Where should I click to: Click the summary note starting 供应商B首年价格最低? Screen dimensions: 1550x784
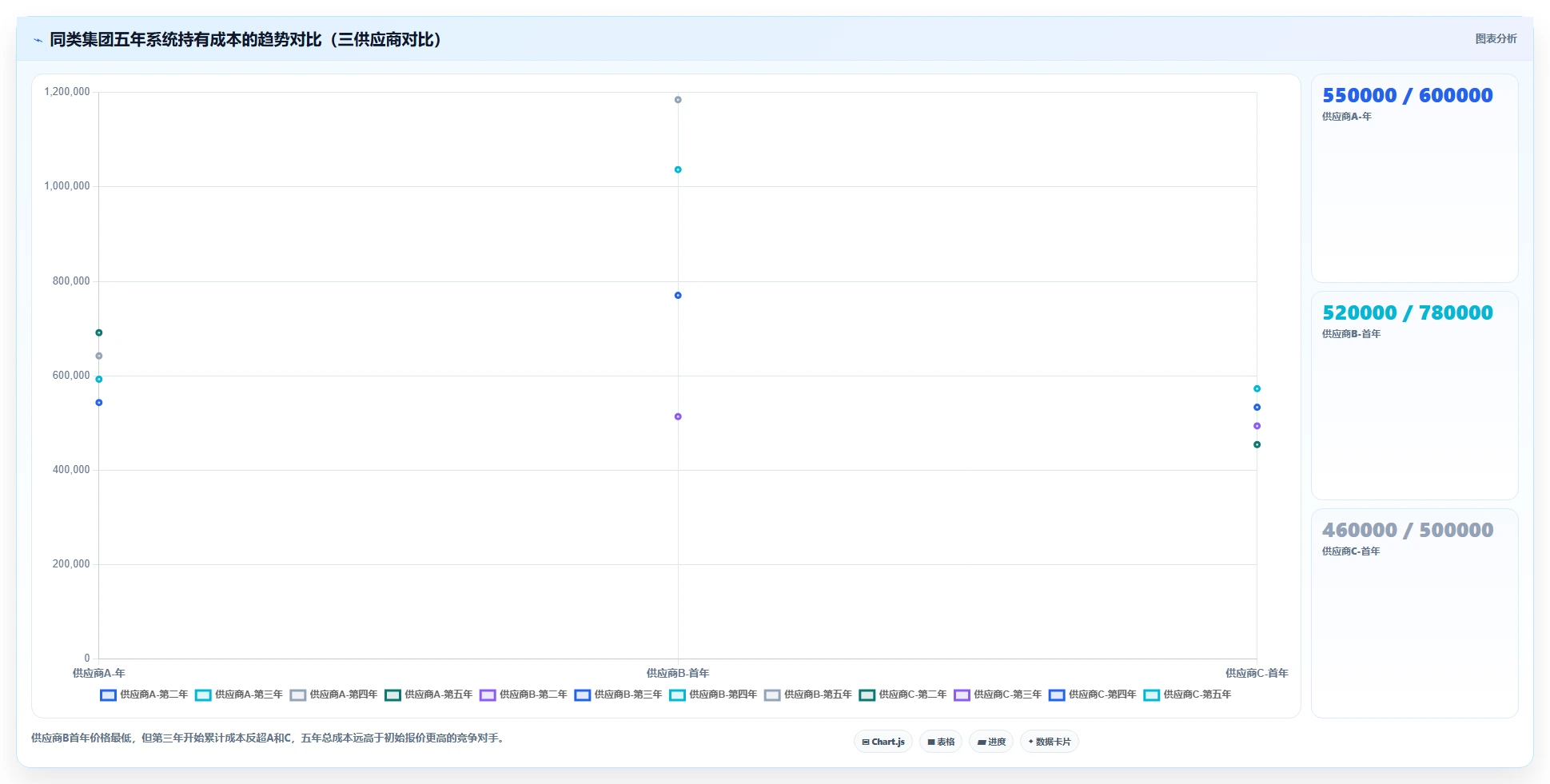click(269, 738)
